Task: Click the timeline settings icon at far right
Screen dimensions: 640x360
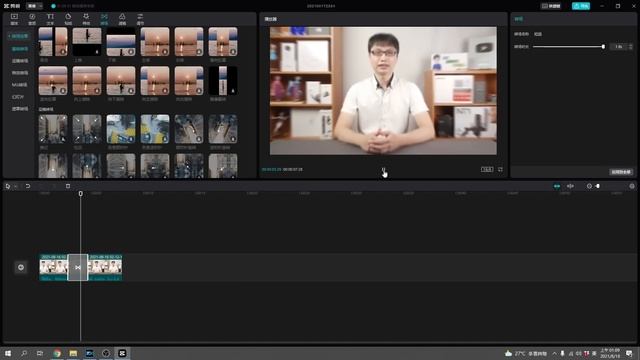Action: pos(632,186)
